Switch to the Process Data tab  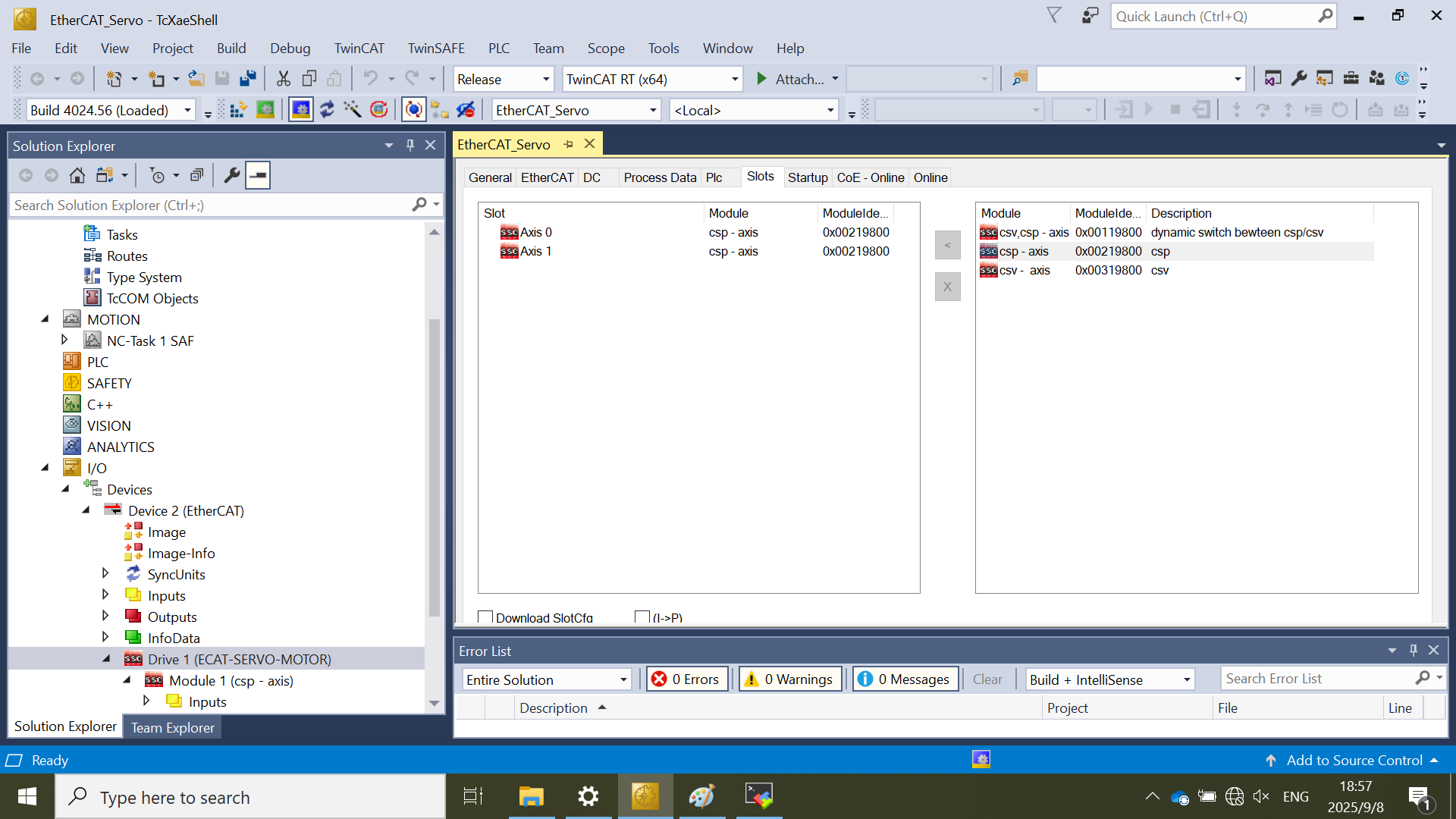tap(659, 177)
